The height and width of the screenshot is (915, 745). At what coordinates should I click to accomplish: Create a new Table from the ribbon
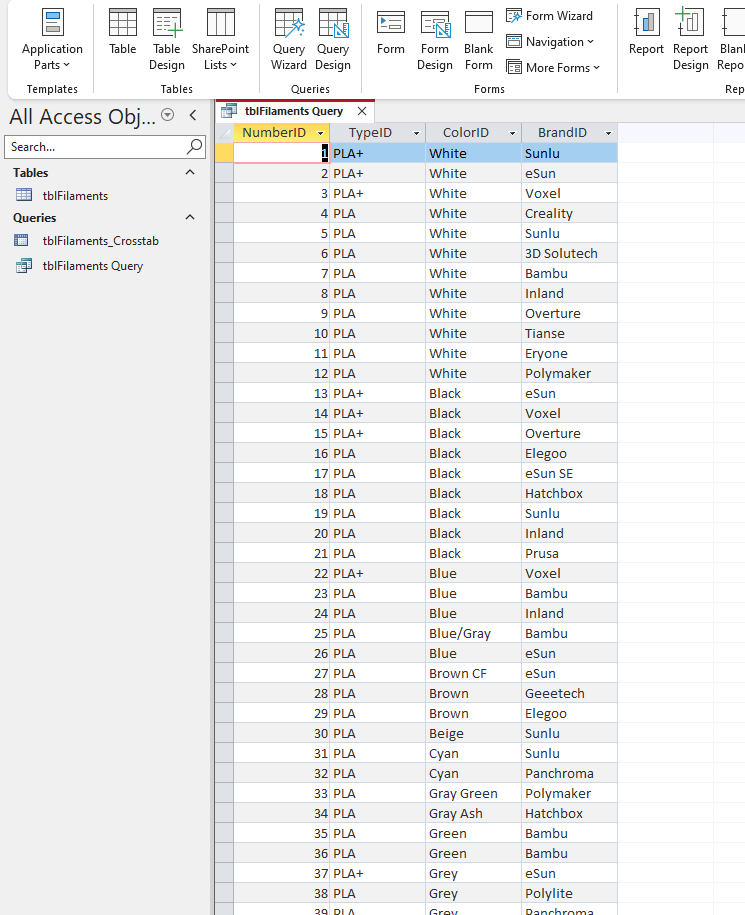click(x=123, y=33)
